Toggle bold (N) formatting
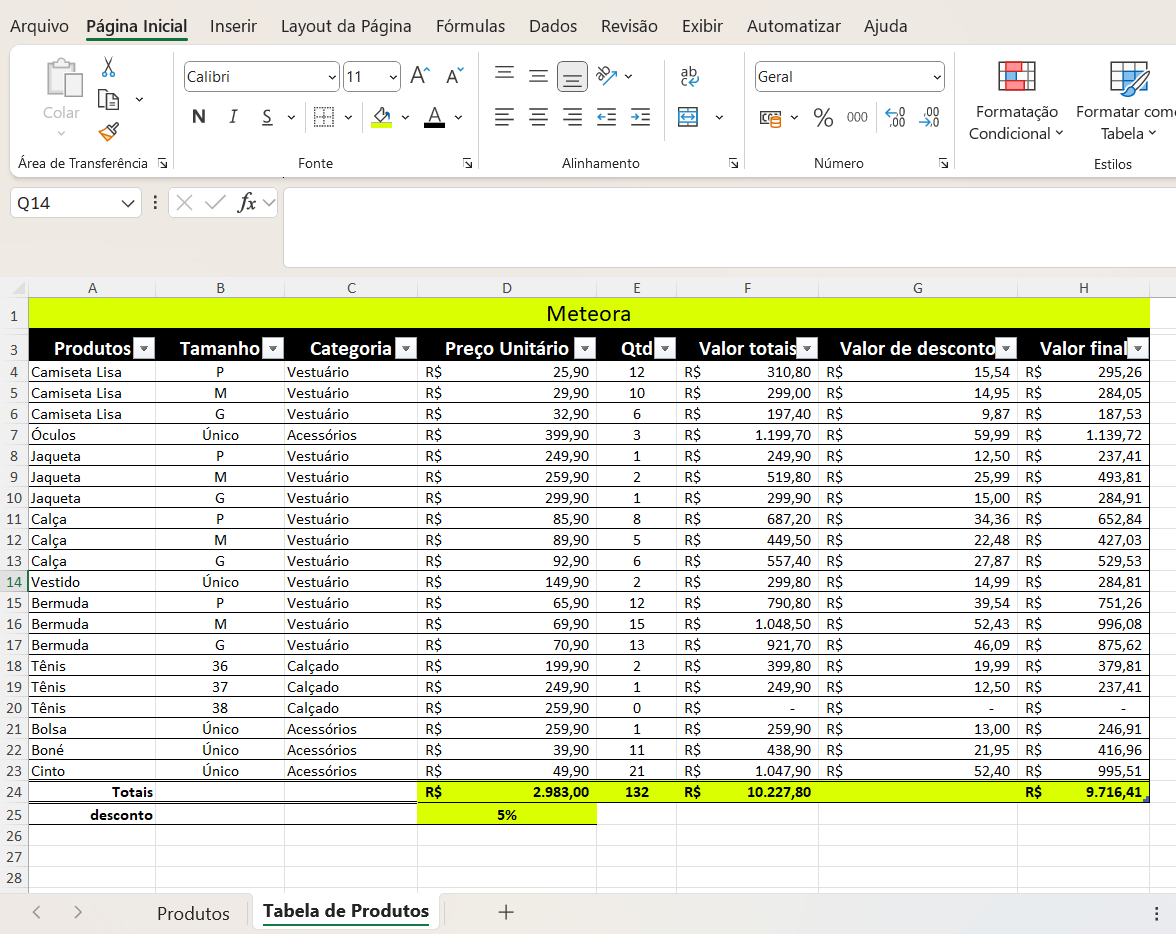 pos(199,117)
